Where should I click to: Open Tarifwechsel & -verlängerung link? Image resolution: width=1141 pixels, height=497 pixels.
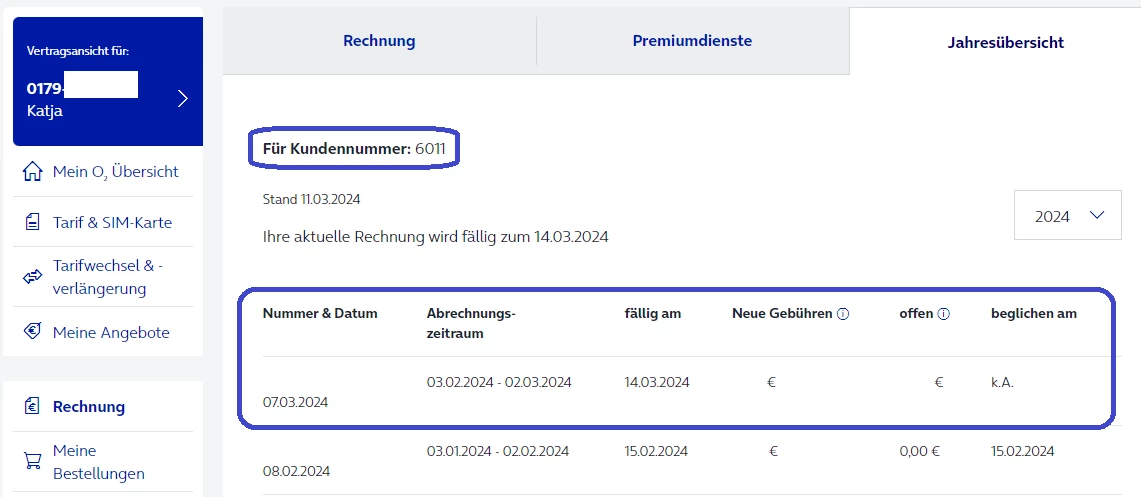107,277
